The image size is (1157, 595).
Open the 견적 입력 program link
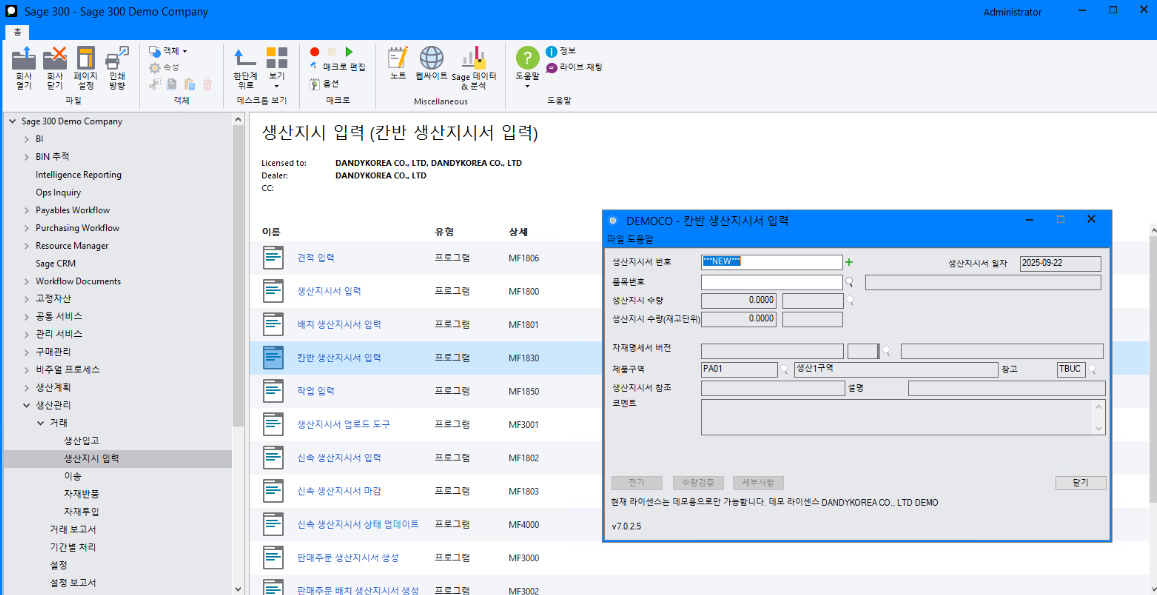316,258
